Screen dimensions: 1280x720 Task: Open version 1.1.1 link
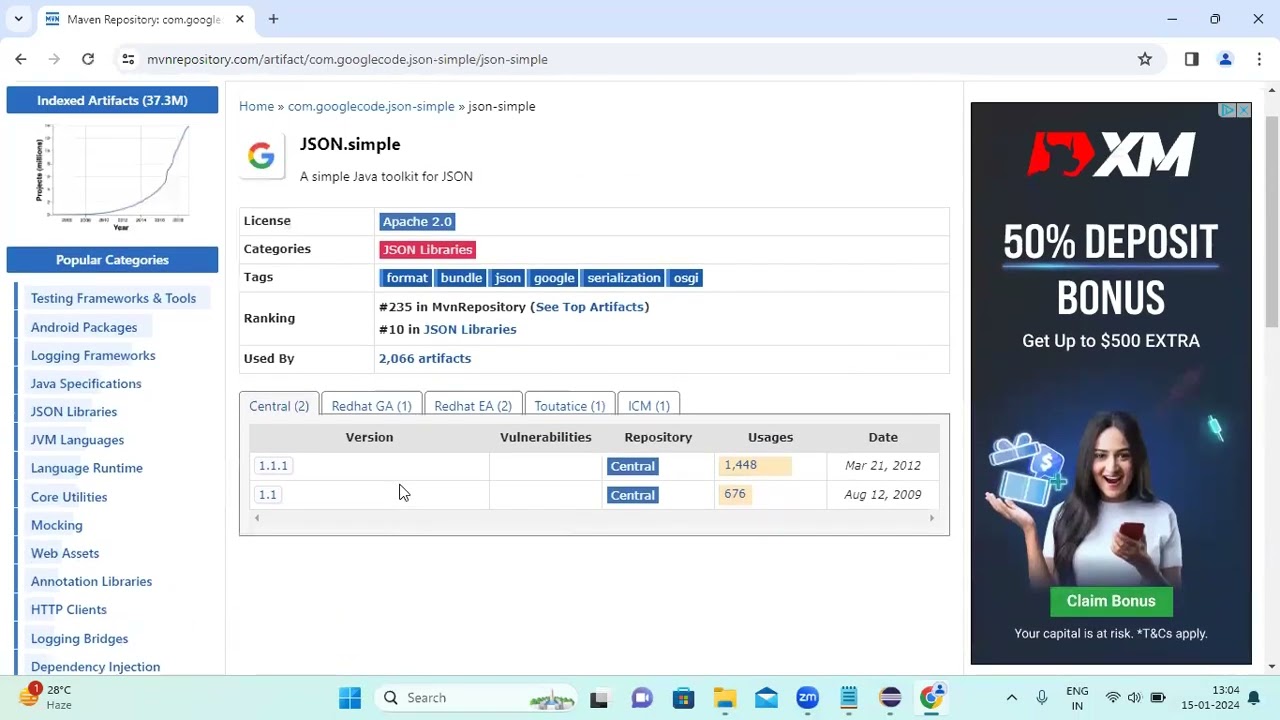tap(273, 466)
